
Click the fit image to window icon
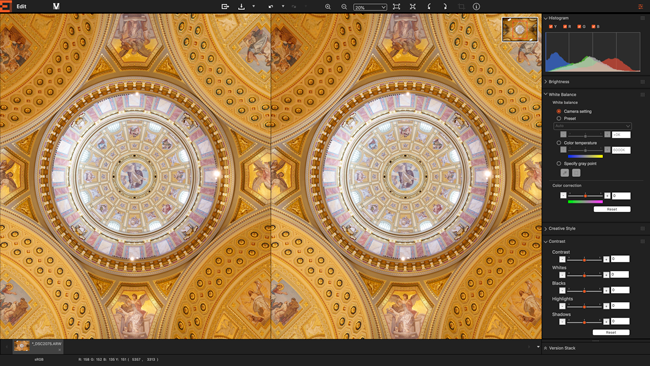396,7
